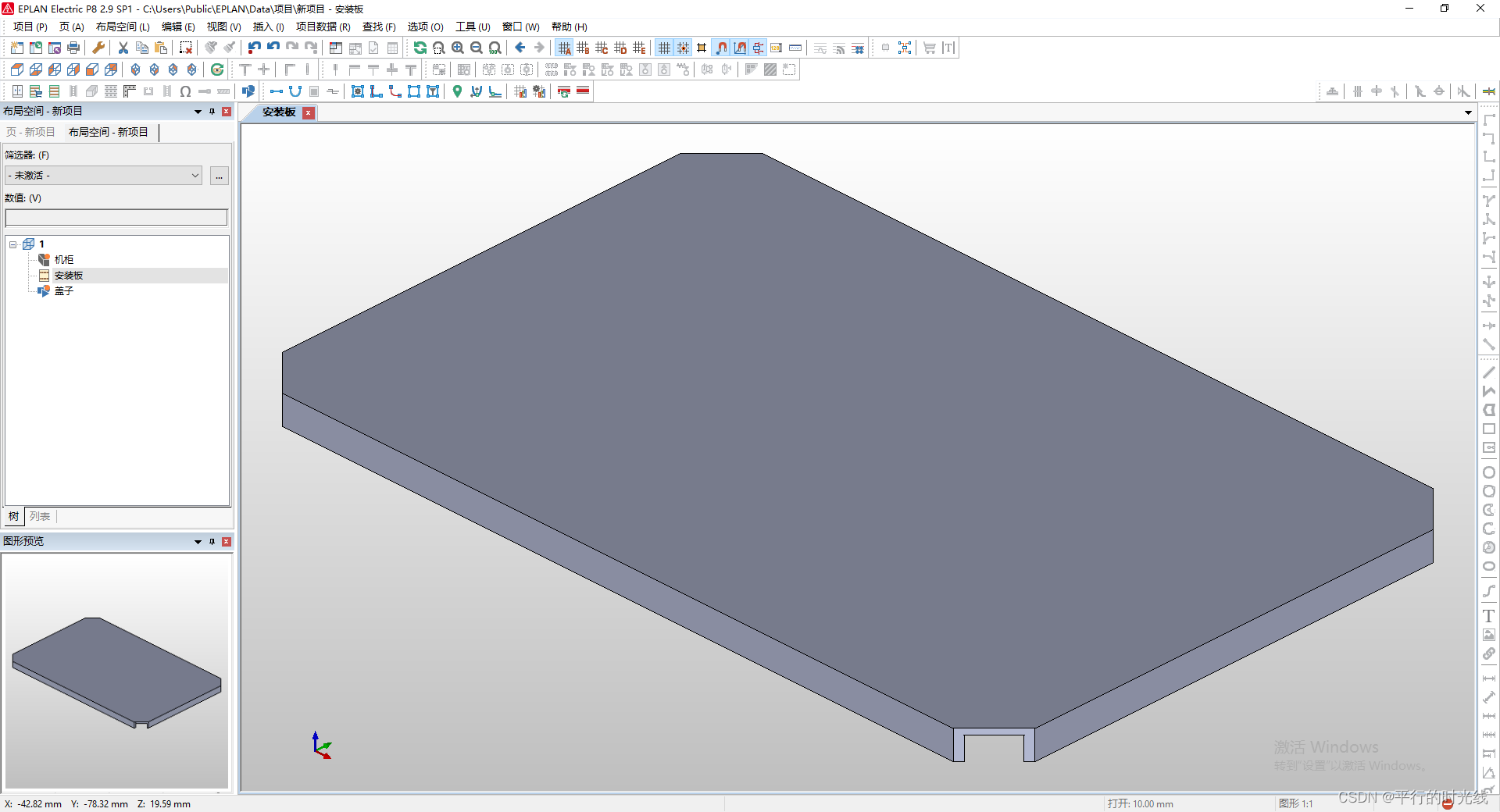Screen dimensions: 1500x812
Task: Click the 数值 (V) input field
Action: [x=116, y=218]
